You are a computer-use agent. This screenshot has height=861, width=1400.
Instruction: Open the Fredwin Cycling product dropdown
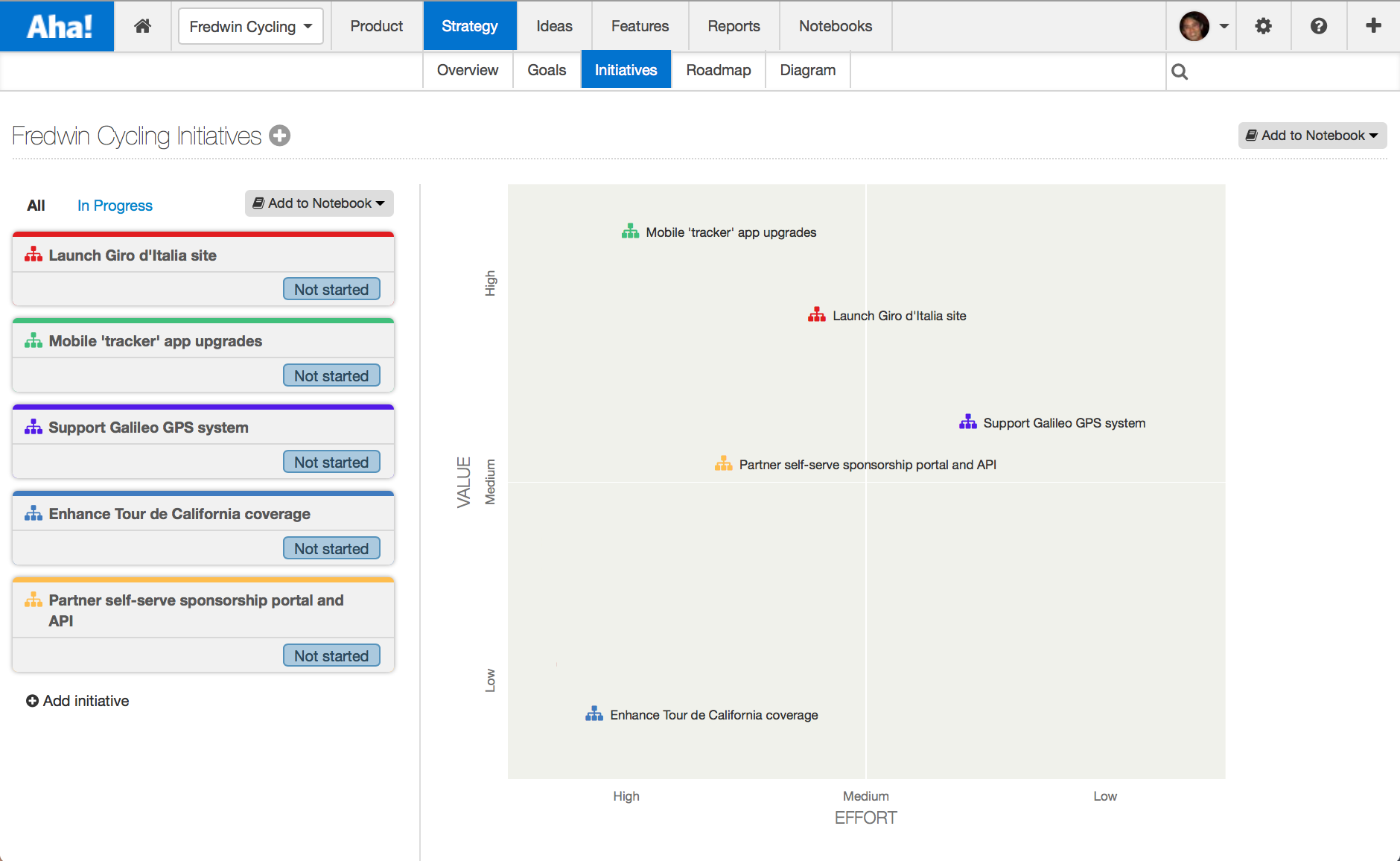[250, 25]
